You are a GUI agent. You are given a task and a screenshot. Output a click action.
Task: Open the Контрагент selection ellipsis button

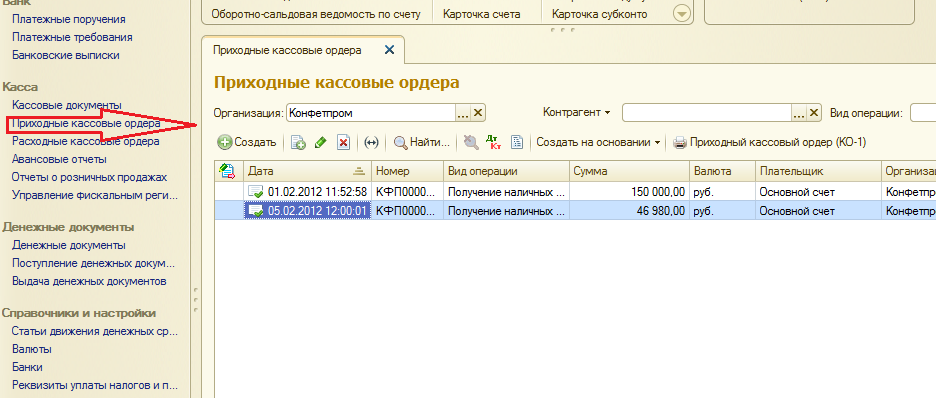[799, 113]
